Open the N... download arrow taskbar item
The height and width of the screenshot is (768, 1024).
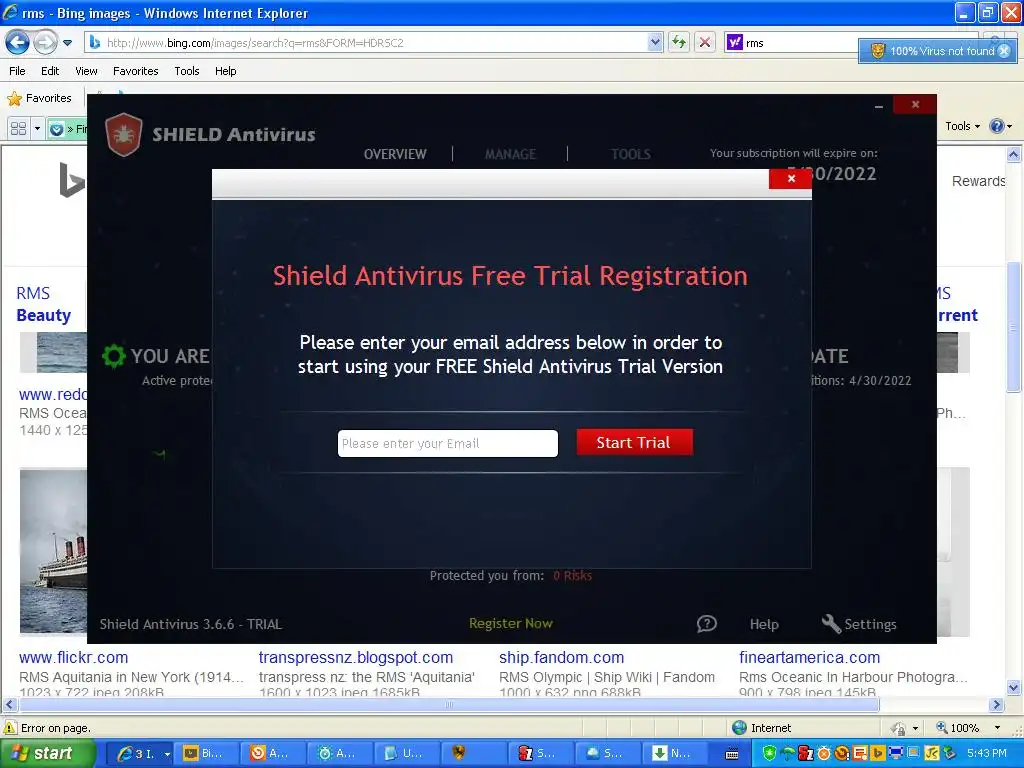[x=674, y=754]
